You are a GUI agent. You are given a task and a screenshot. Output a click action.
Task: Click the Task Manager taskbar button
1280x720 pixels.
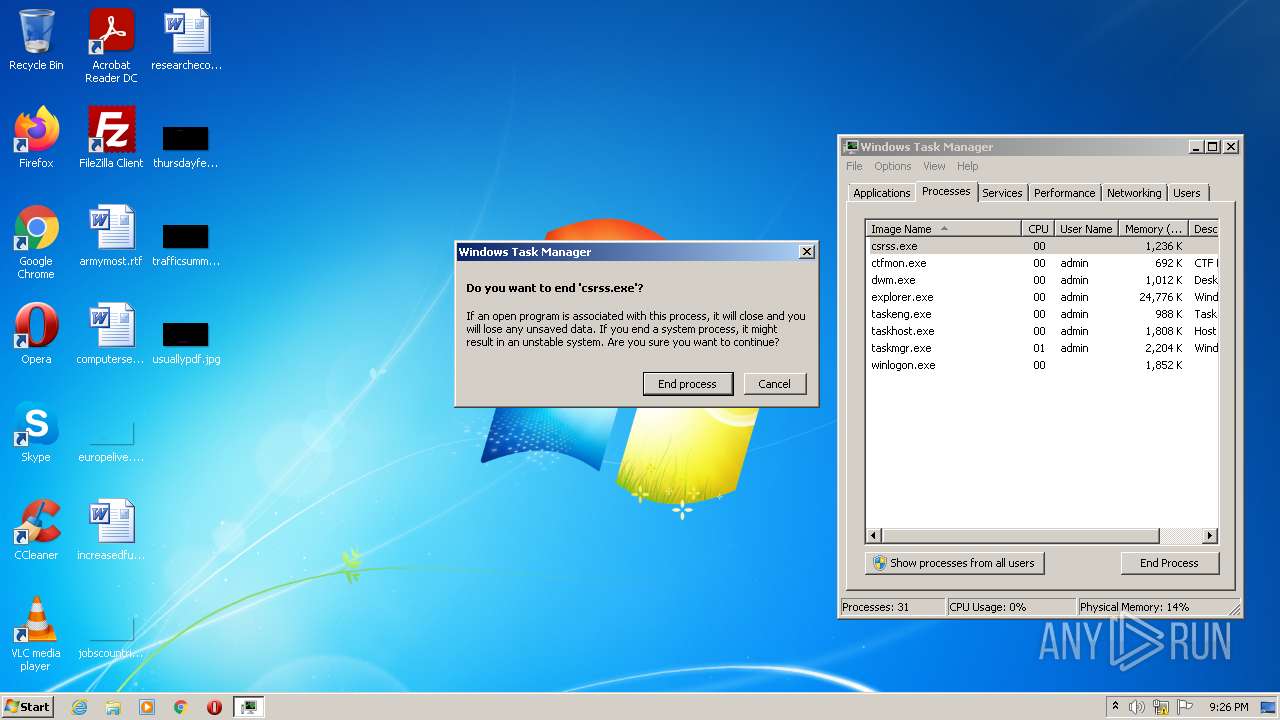pos(248,707)
